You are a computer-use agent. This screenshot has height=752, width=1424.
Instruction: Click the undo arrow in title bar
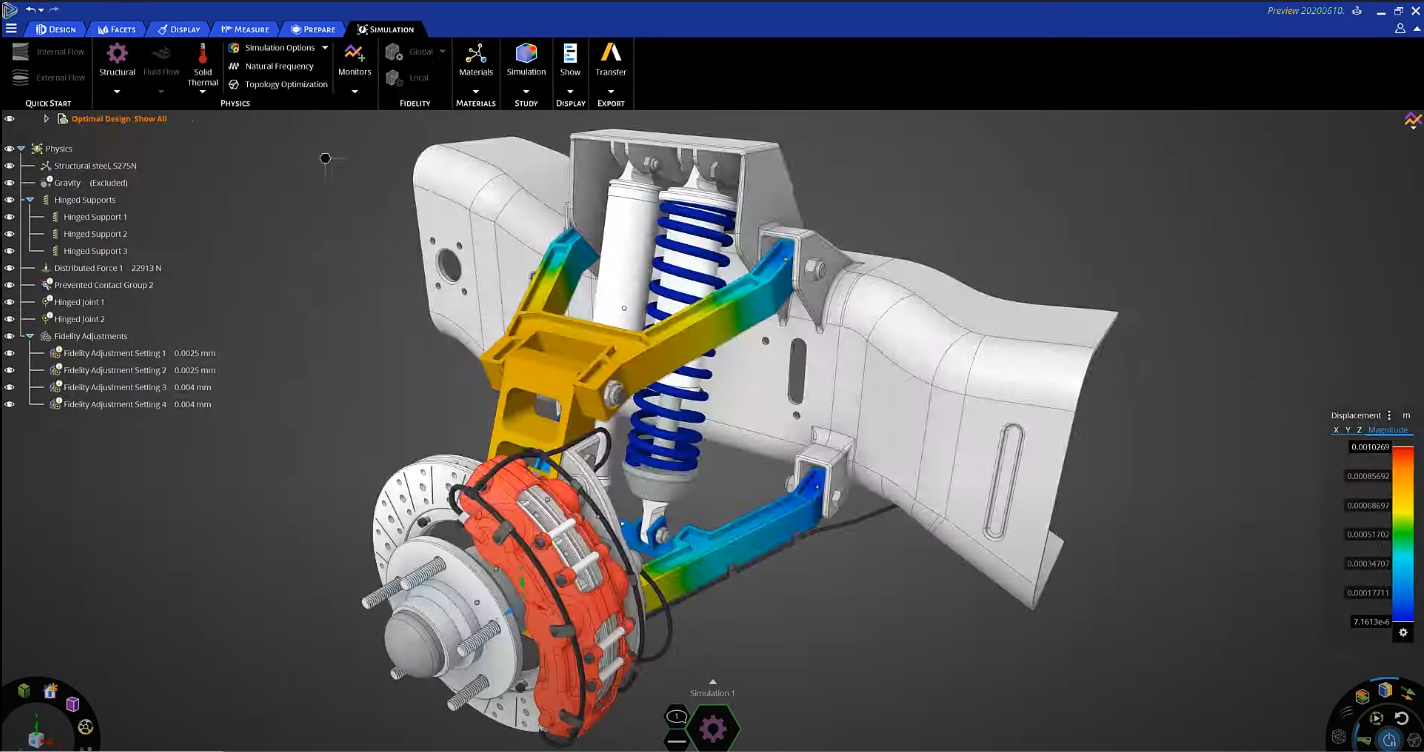click(31, 9)
